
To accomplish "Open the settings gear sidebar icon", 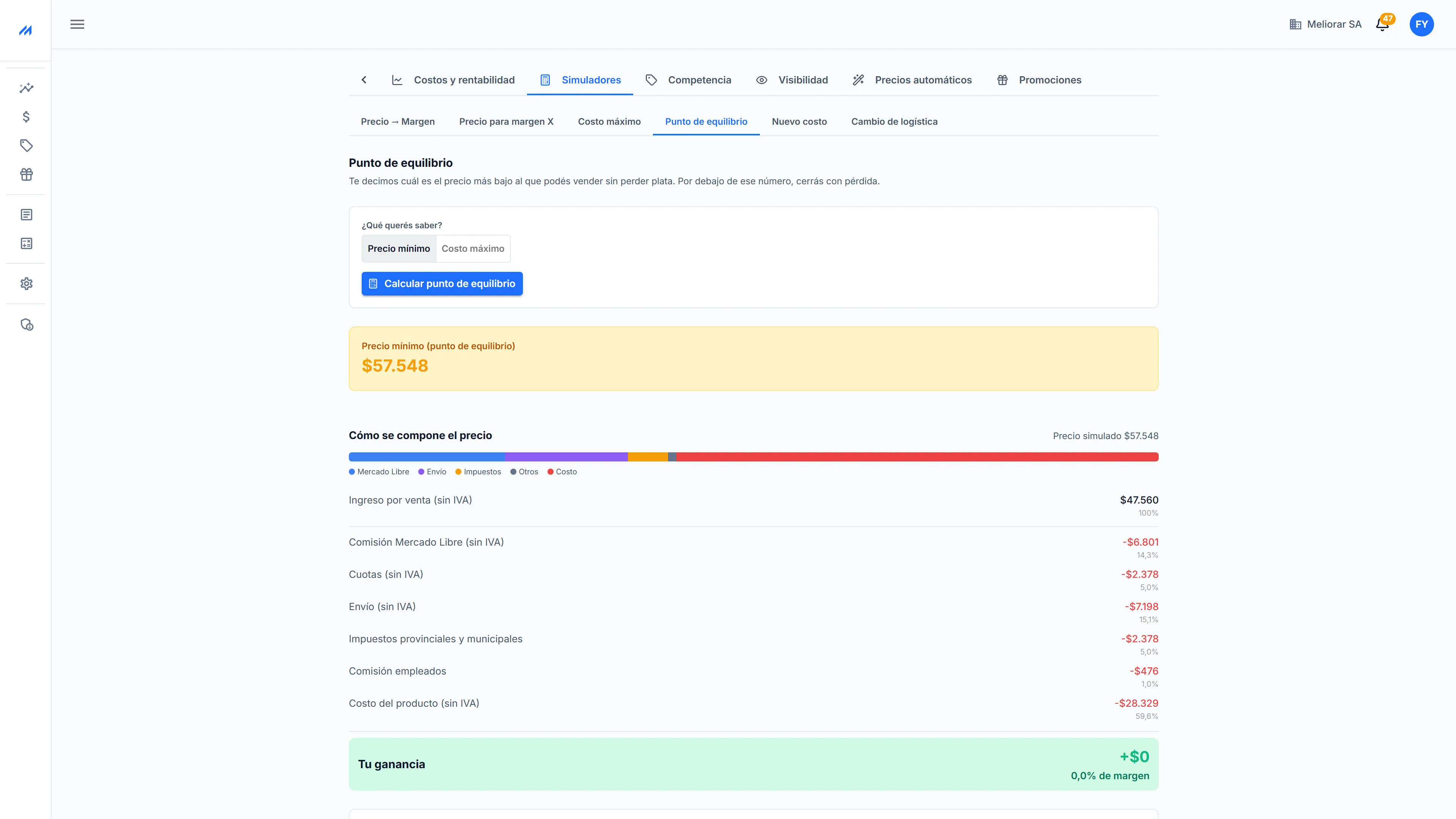I will [26, 283].
